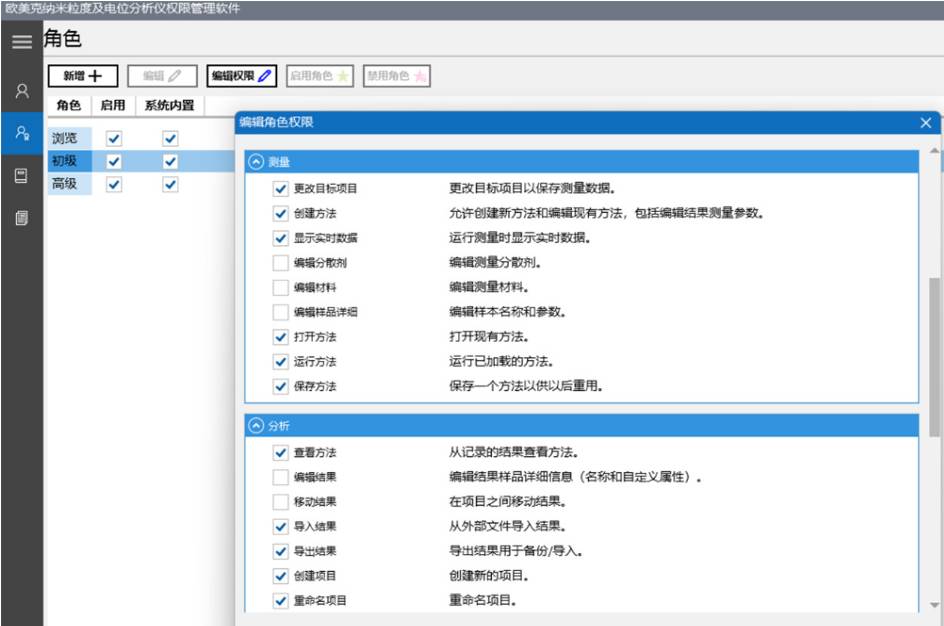Screen dimensions: 944x626
Task: Enable the 编辑样品详细 permission
Action: click(281, 312)
